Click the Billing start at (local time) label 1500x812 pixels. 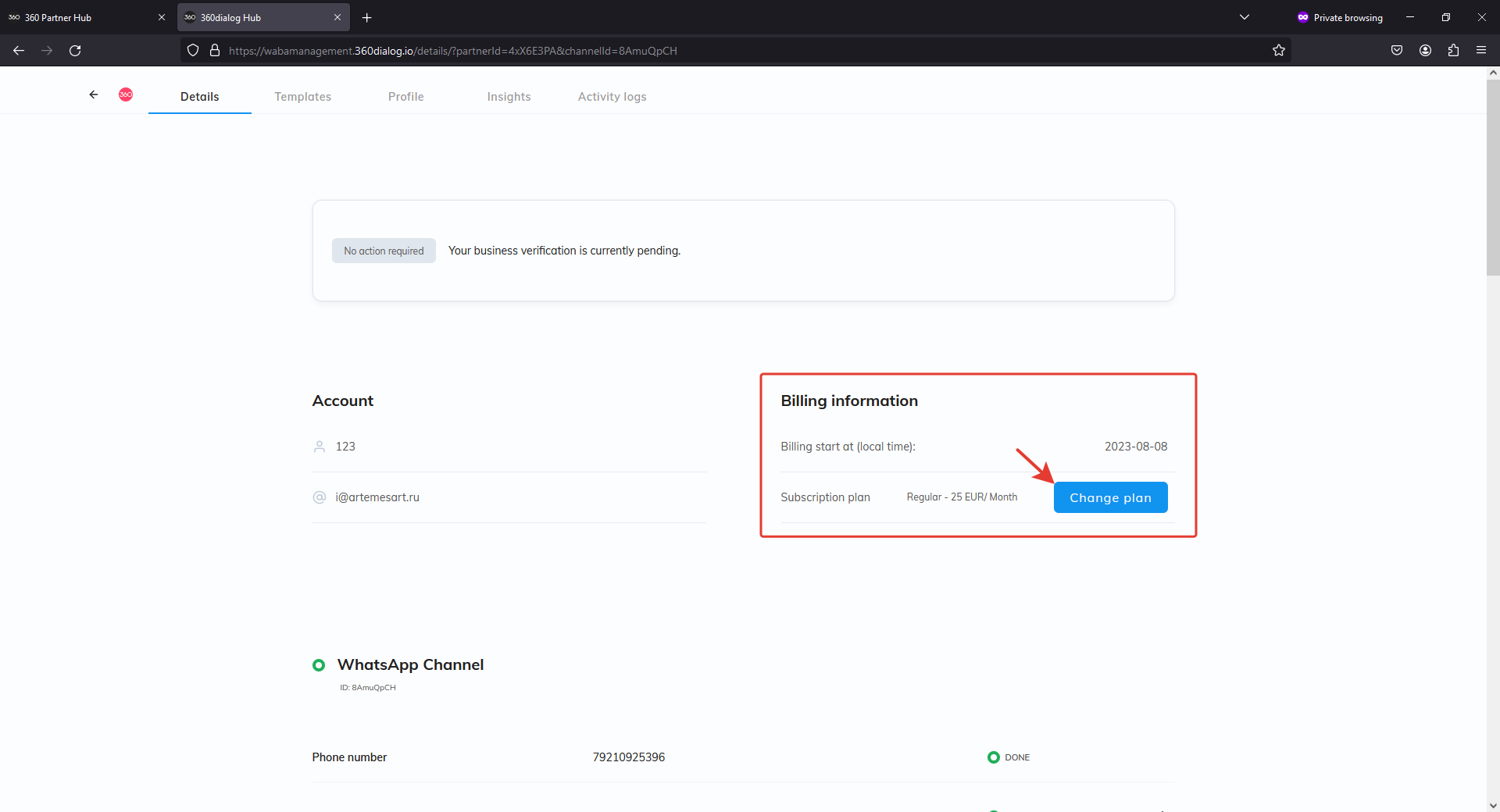(848, 447)
